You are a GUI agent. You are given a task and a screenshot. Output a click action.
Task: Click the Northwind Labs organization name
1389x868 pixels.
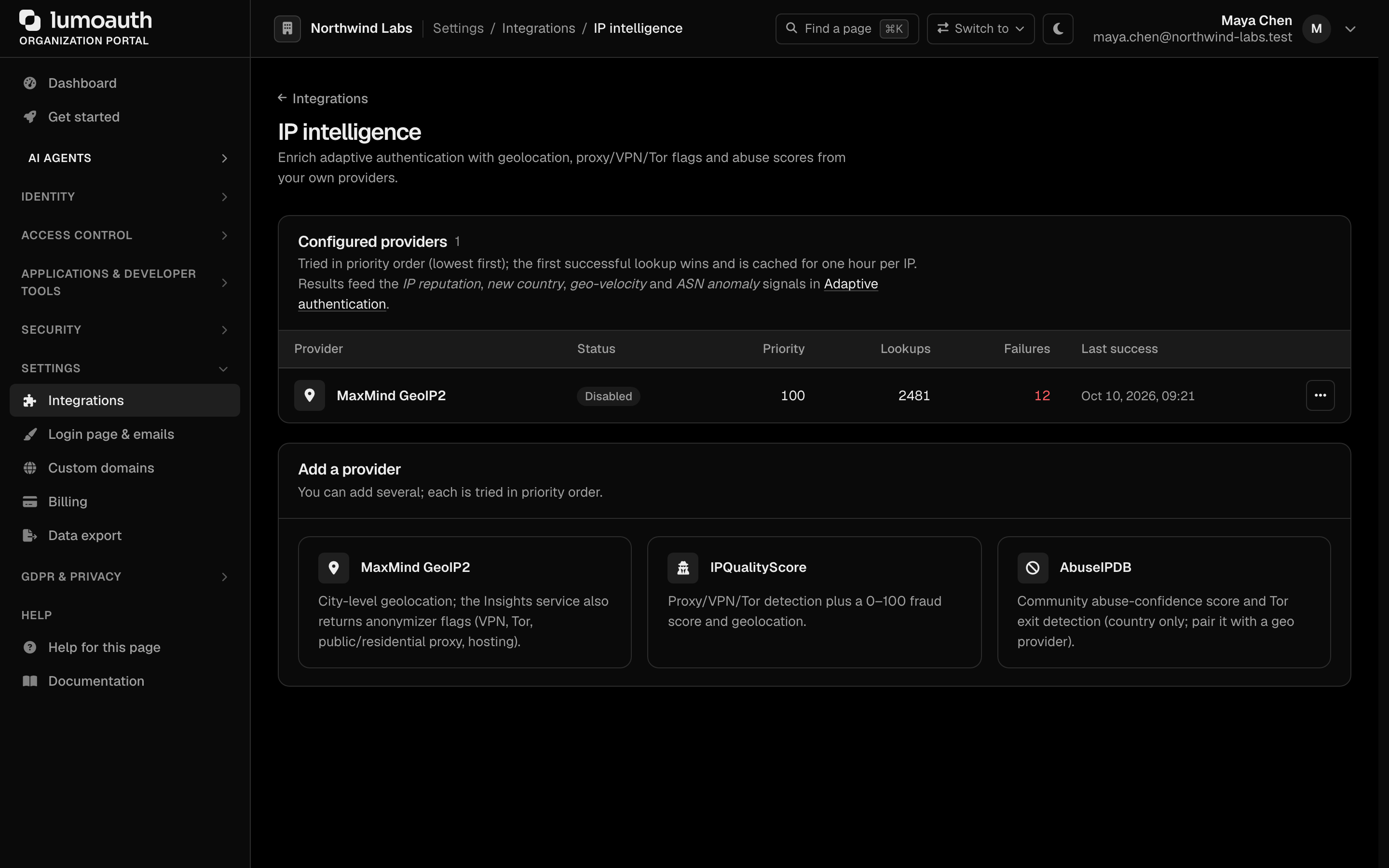click(x=362, y=28)
